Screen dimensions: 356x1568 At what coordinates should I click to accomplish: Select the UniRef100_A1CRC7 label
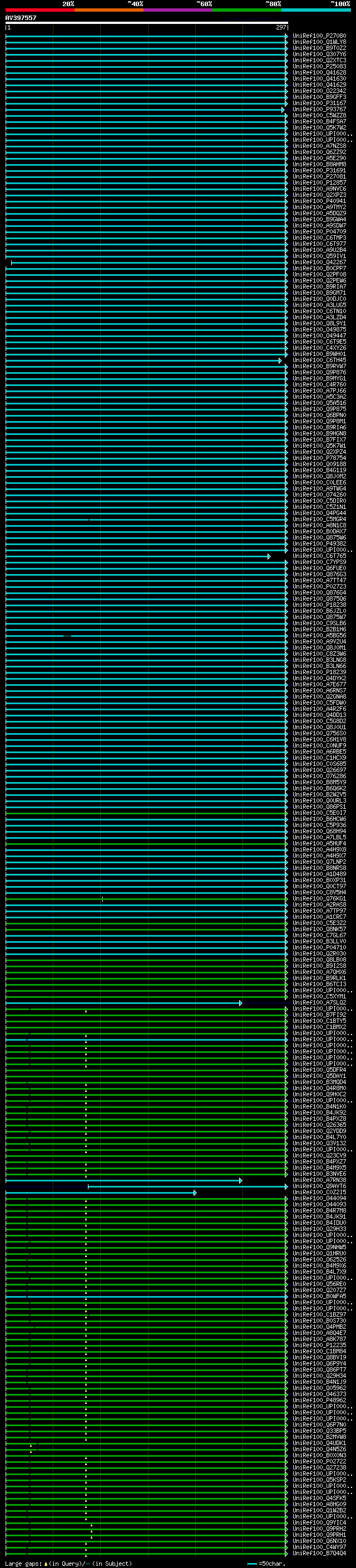pos(319,917)
